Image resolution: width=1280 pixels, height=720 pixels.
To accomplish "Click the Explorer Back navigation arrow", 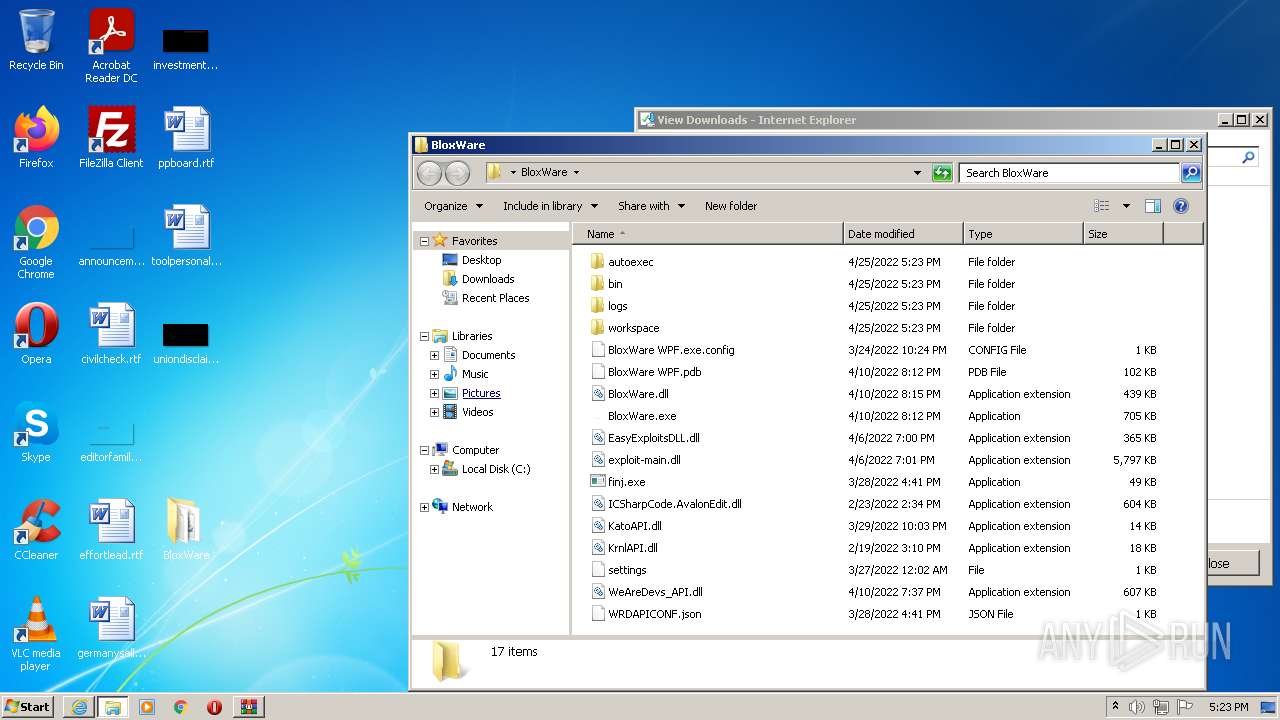I will (x=429, y=173).
